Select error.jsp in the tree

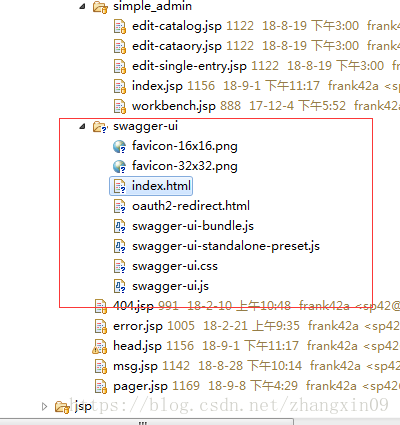(138, 326)
